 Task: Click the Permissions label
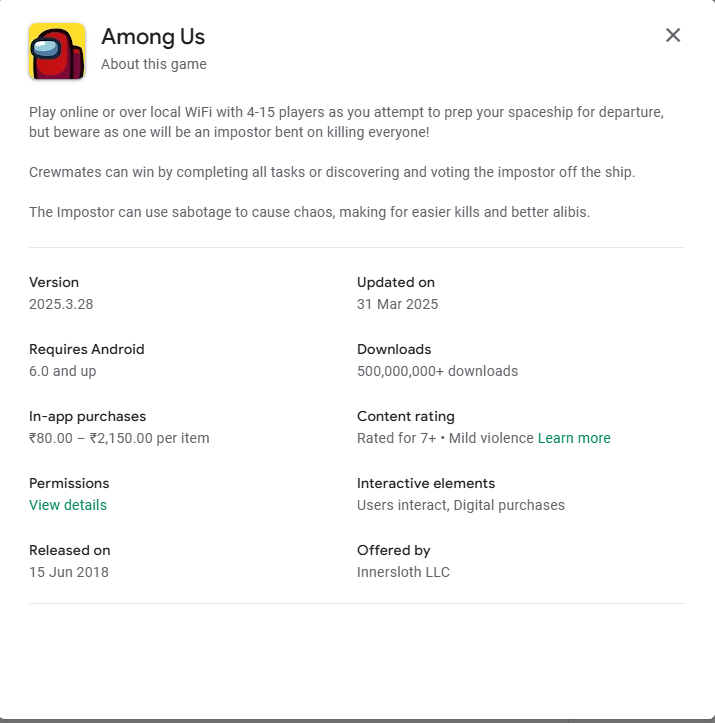click(x=69, y=483)
